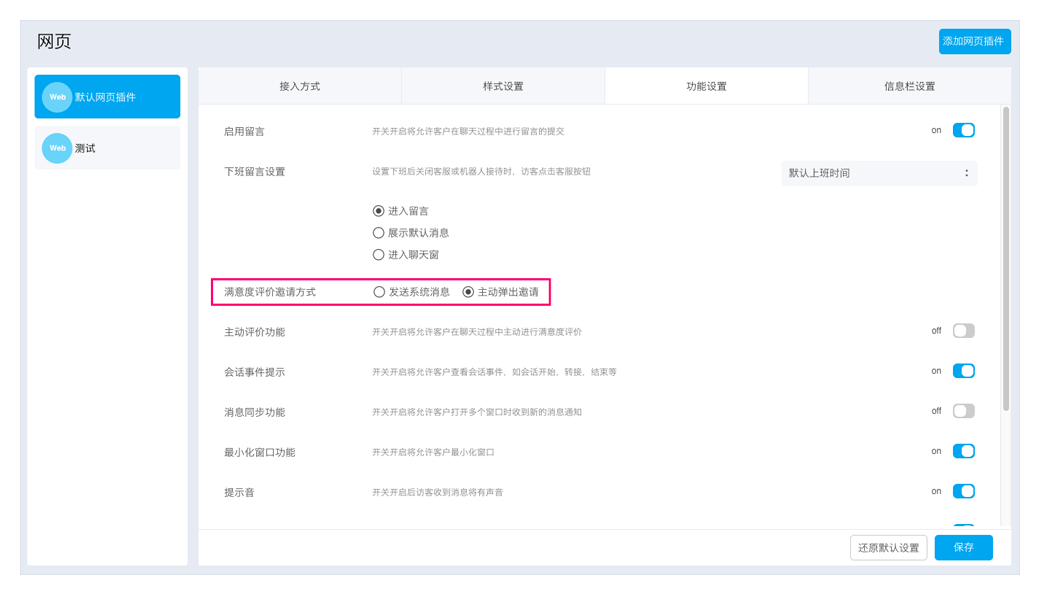Disable the 启用留言 toggle
The height and width of the screenshot is (595, 1040).
click(963, 130)
